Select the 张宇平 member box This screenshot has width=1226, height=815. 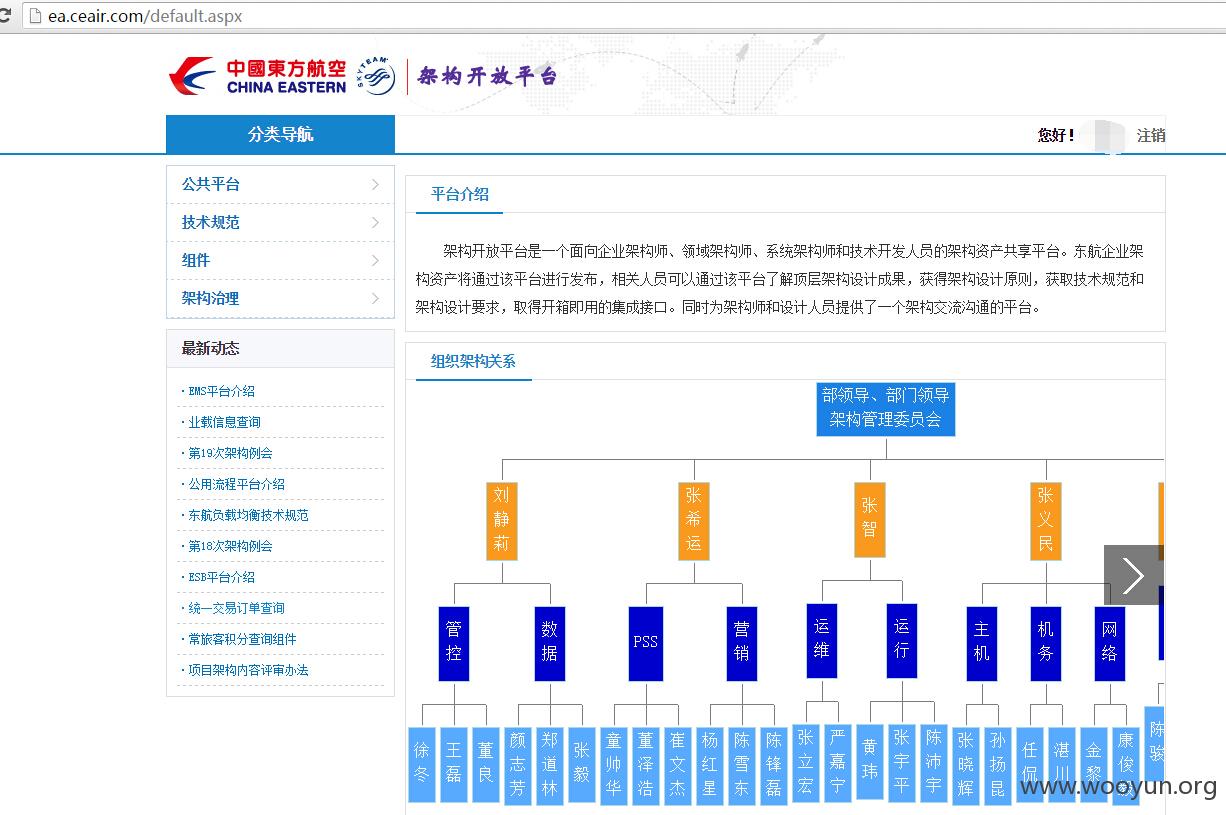pyautogui.click(x=902, y=763)
